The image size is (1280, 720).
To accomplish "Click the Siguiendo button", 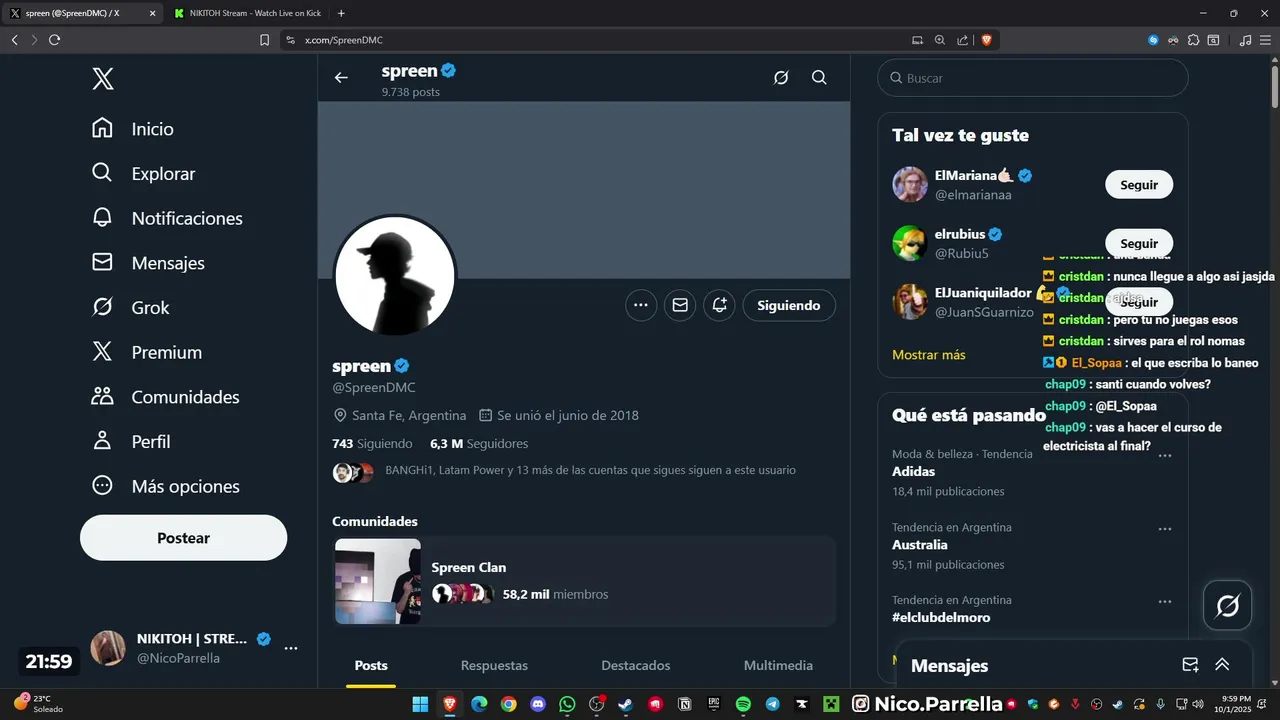I will (789, 305).
